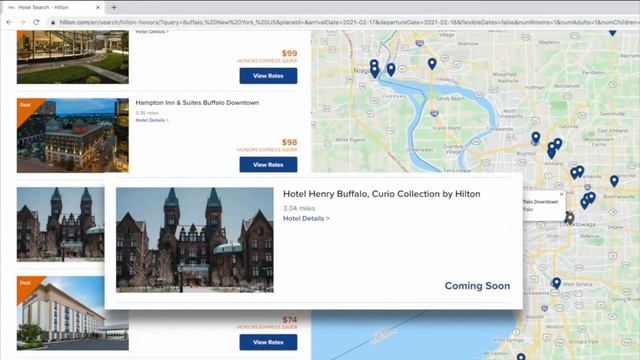Click the 3.04 miles distance text

coord(299,208)
